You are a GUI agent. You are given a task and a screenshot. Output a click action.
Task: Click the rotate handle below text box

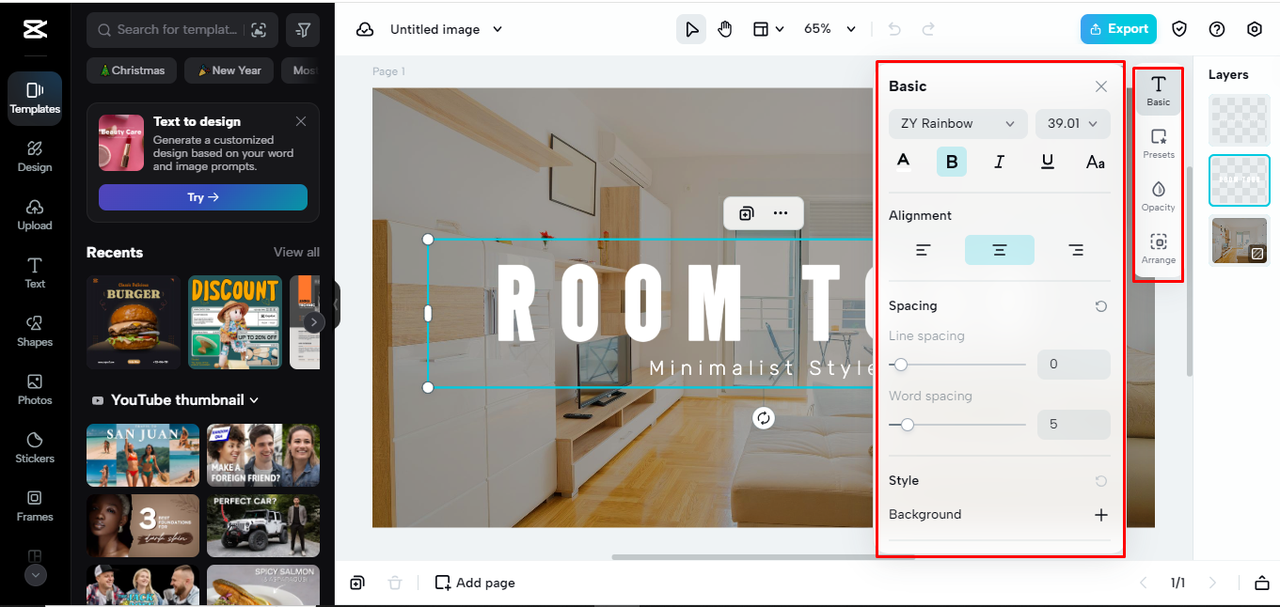pos(763,418)
